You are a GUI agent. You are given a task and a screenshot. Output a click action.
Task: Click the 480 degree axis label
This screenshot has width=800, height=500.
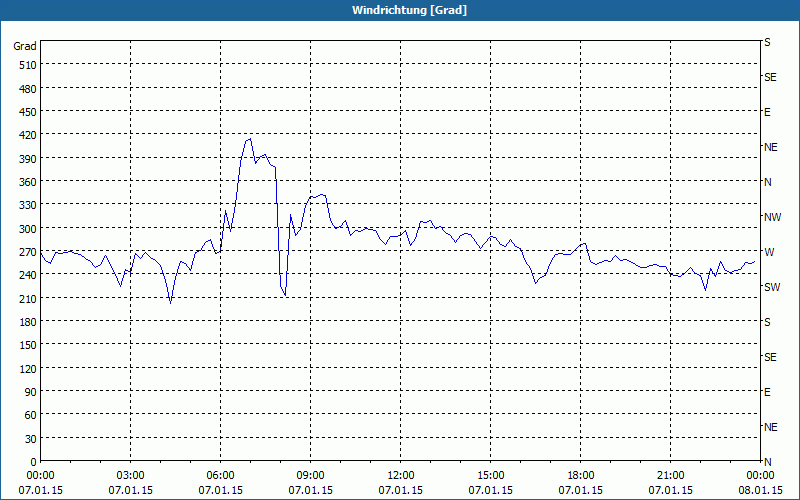(x=28, y=89)
